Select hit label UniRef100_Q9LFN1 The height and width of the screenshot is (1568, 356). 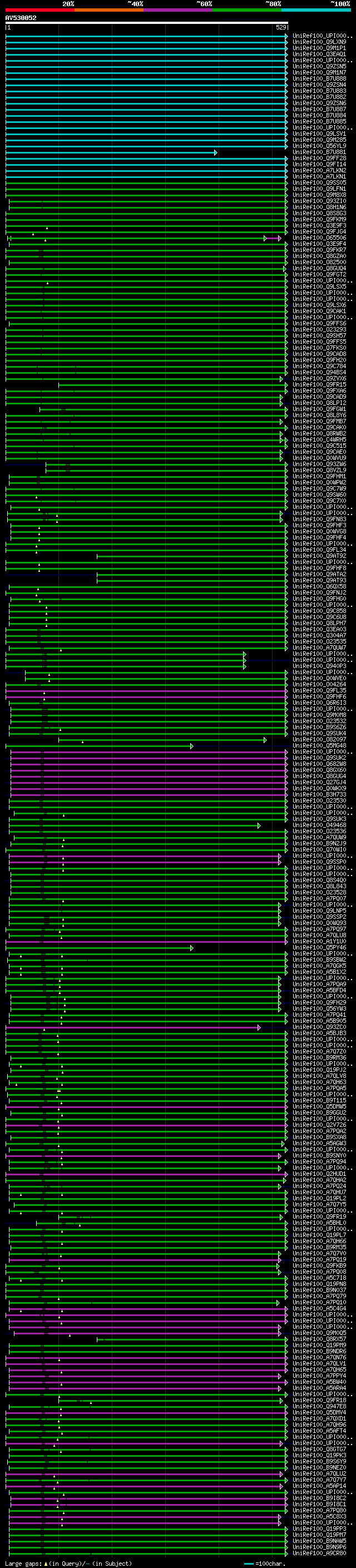coord(319,189)
